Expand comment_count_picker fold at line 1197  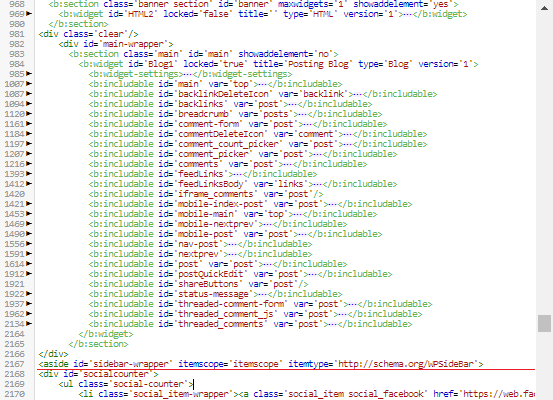[x=29, y=144]
